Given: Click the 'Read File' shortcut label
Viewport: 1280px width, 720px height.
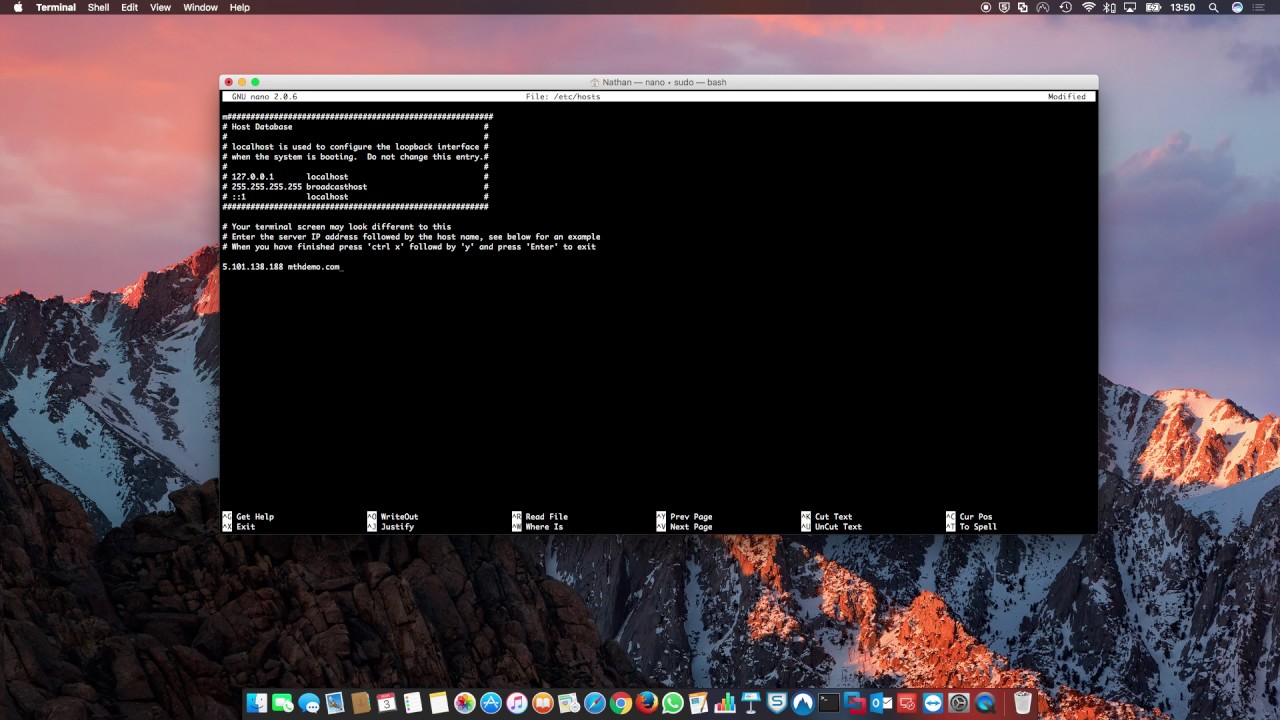Looking at the screenshot, I should pos(546,517).
